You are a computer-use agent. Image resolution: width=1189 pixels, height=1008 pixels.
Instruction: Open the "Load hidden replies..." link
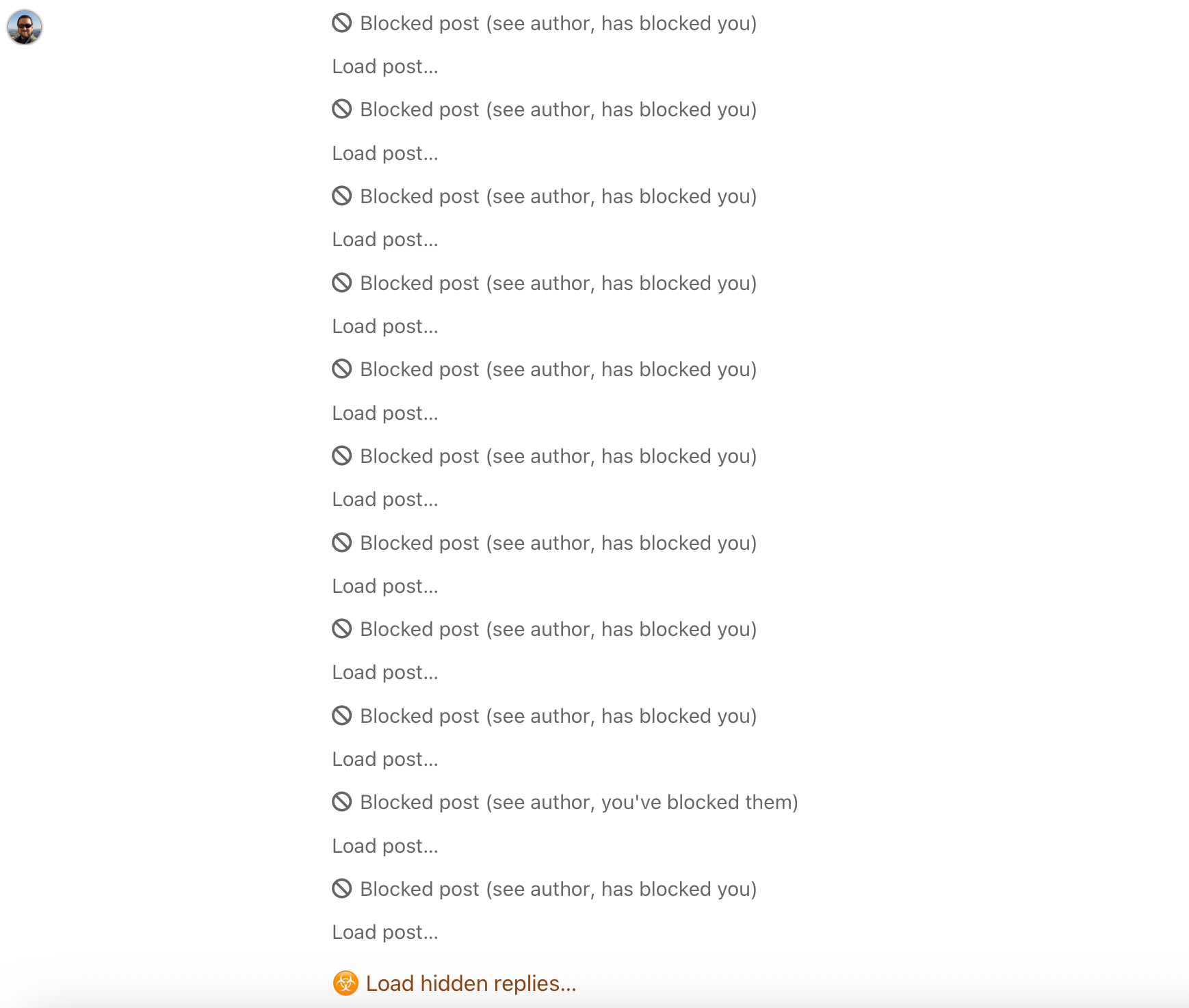471,983
